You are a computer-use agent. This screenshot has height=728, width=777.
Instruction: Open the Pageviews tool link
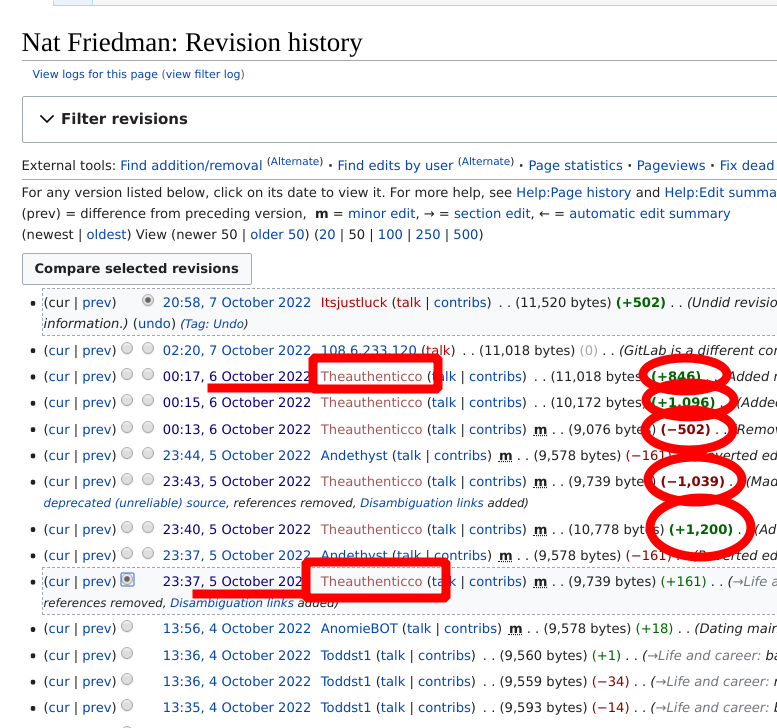(x=671, y=166)
